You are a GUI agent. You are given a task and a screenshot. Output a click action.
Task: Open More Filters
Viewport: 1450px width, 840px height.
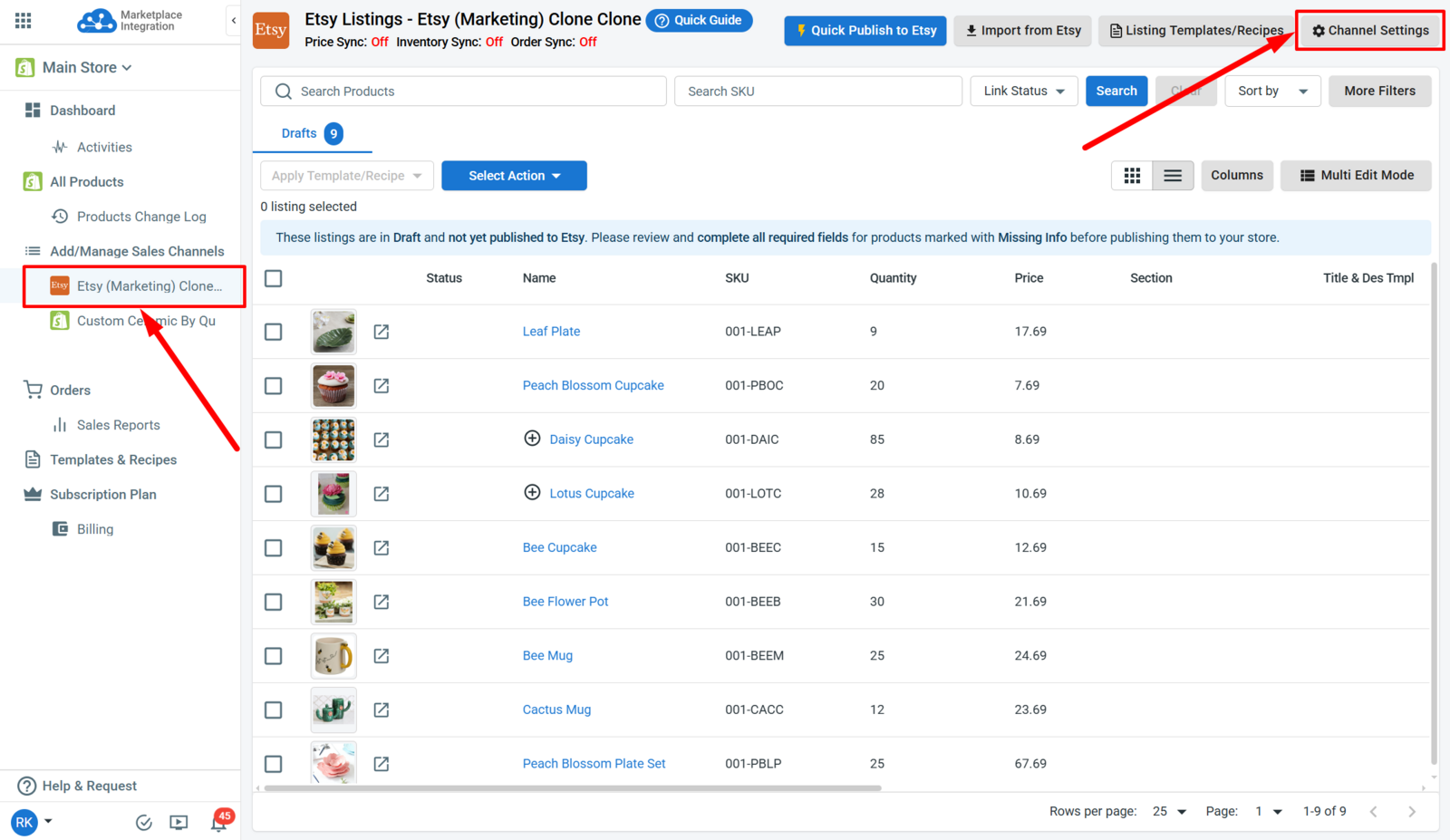[1379, 91]
